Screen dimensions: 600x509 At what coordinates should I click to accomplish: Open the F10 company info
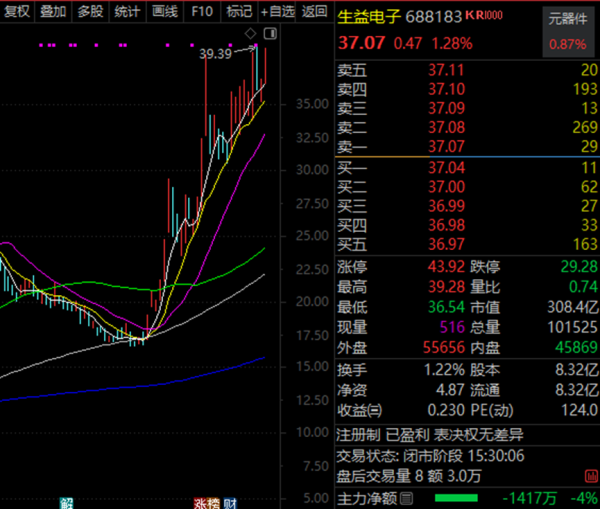coord(202,11)
